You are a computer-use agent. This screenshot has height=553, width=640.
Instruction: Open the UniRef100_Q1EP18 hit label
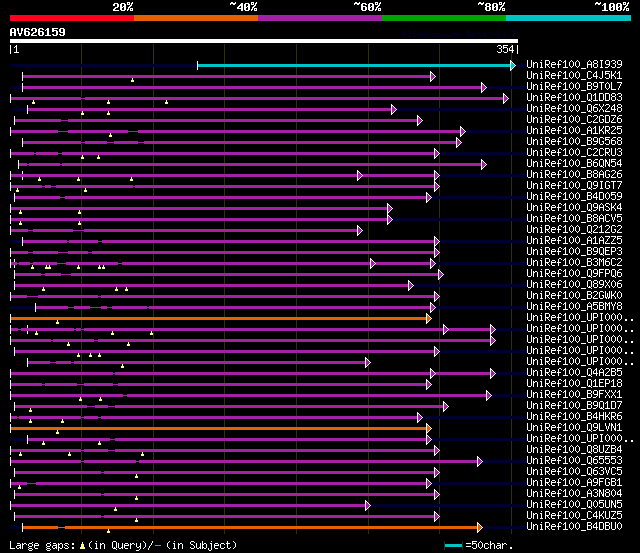click(574, 384)
